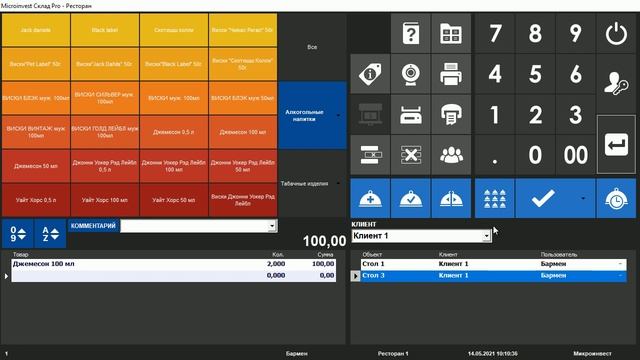The height and width of the screenshot is (360, 640).
Task: Click the price tag info icon
Action: tap(370, 74)
